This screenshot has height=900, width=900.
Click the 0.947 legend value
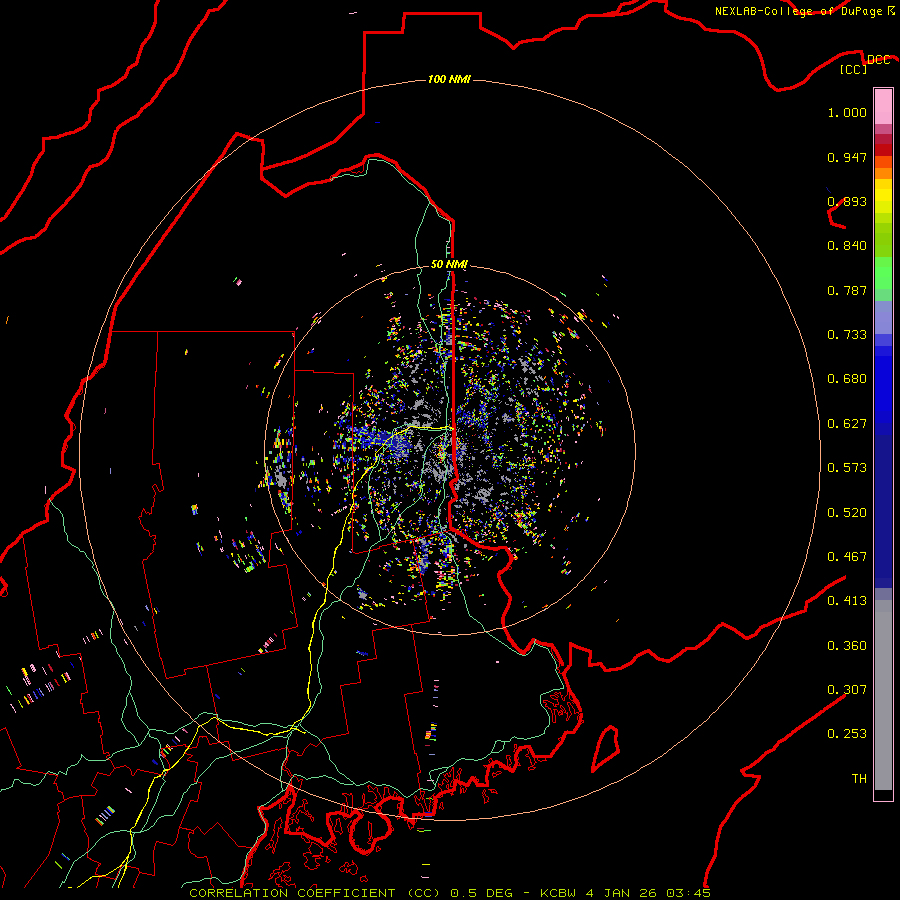tap(847, 157)
